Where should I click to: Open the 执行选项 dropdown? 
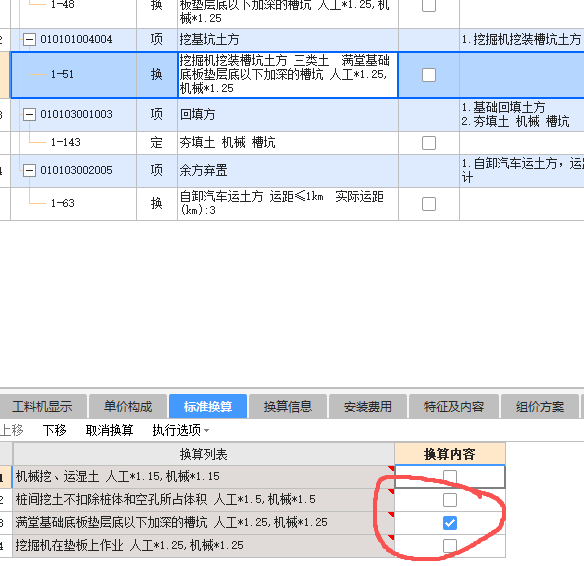pos(181,430)
